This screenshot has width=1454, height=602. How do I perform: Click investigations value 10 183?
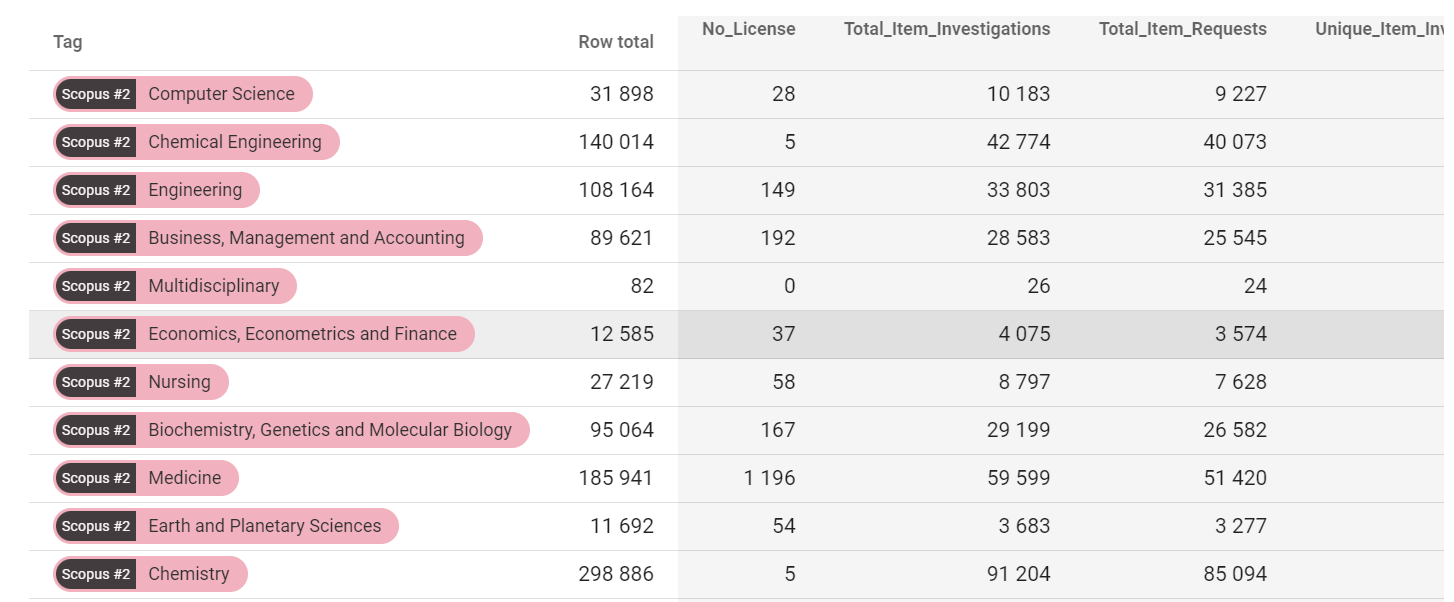coord(1019,94)
